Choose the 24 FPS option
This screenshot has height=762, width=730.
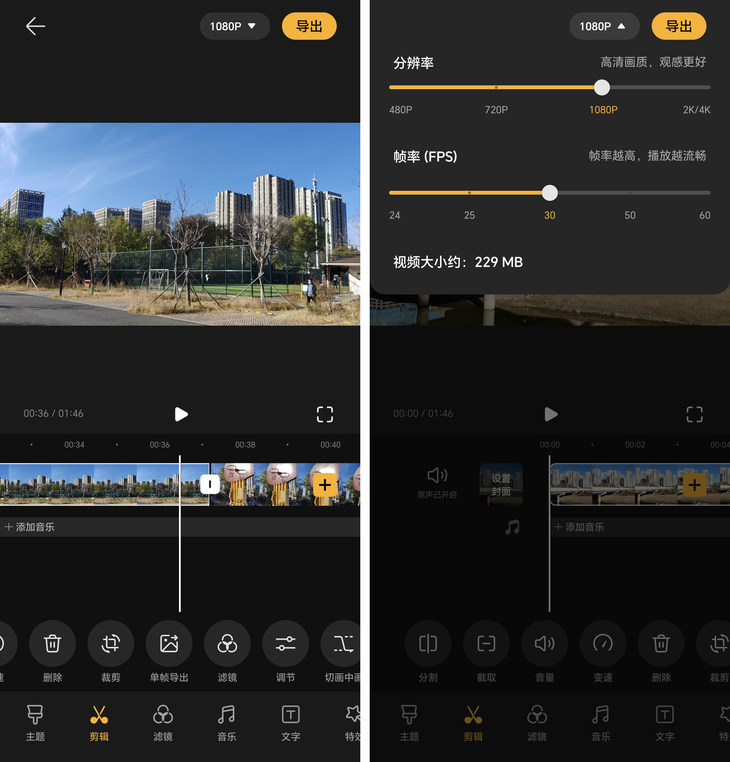pyautogui.click(x=395, y=215)
